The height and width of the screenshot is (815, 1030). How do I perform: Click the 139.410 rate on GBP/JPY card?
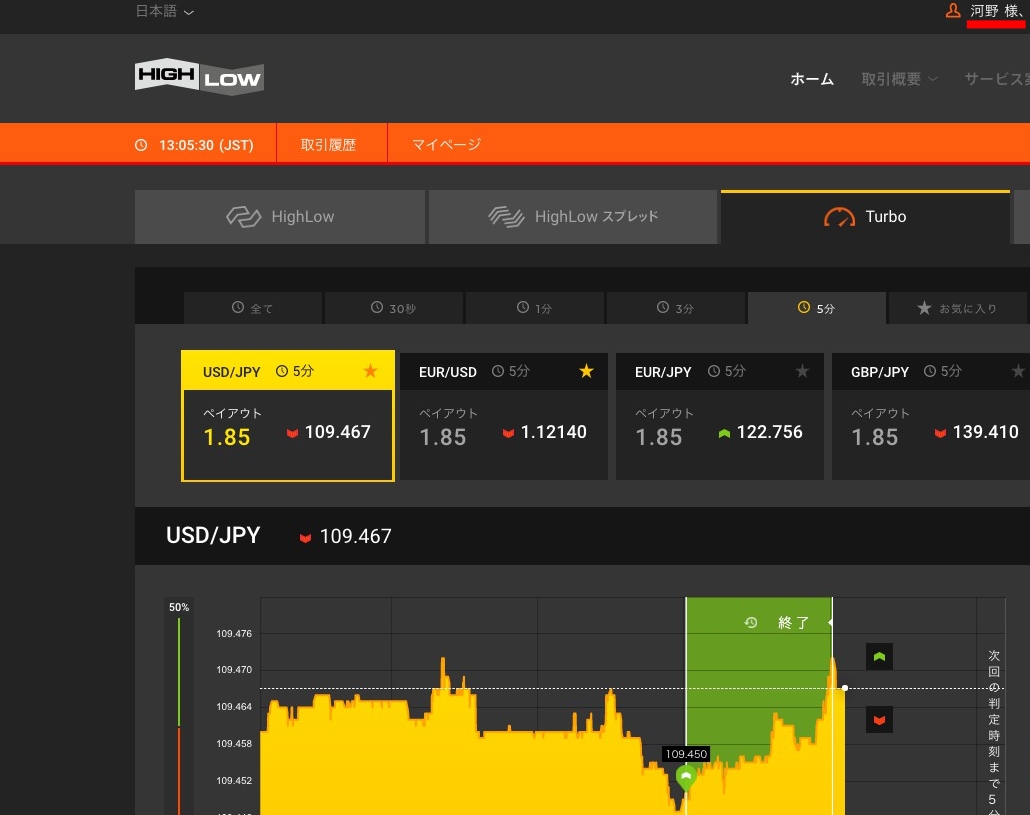(x=985, y=432)
